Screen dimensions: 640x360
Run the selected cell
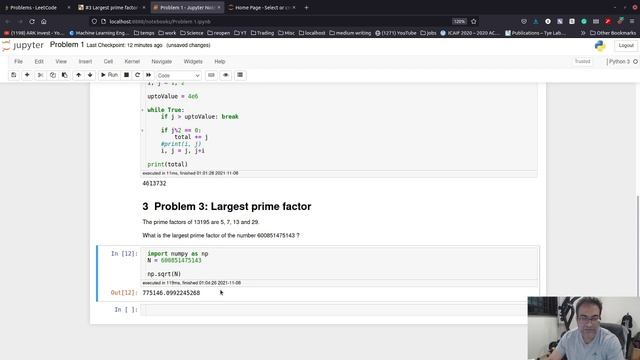[x=109, y=75]
